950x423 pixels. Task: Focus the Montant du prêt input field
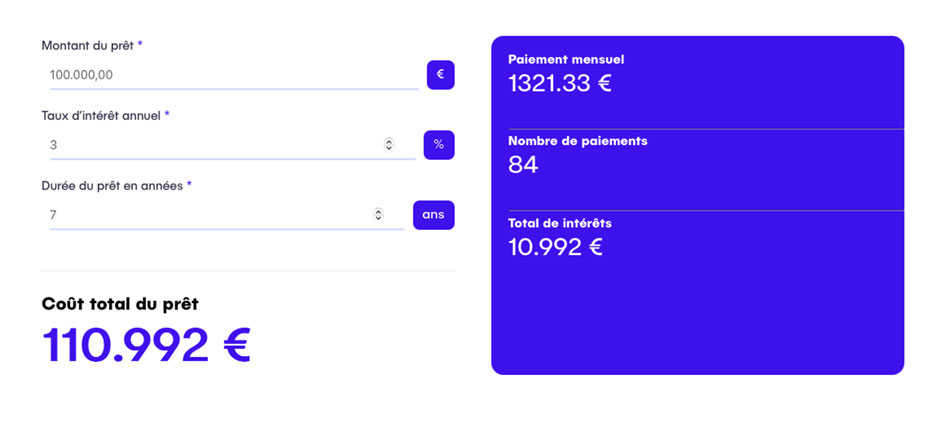click(x=230, y=75)
